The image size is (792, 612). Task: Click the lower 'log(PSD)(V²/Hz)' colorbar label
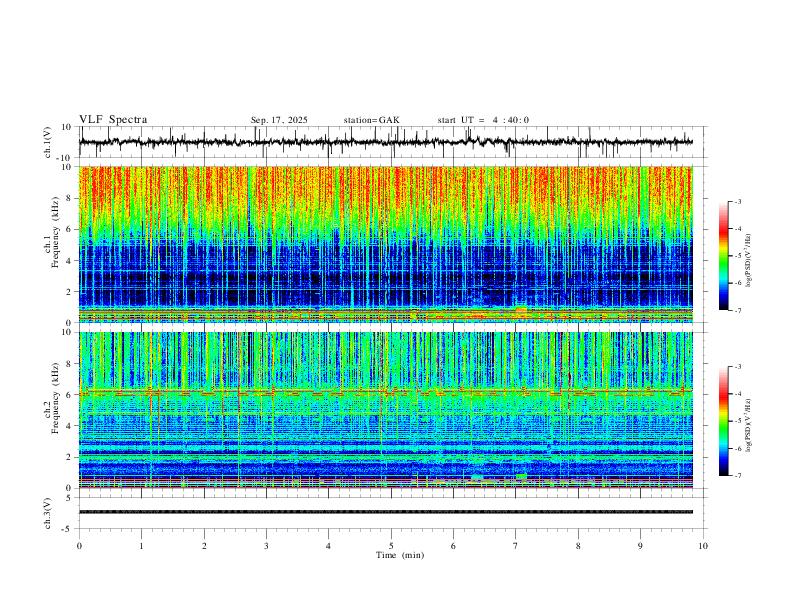748,425
